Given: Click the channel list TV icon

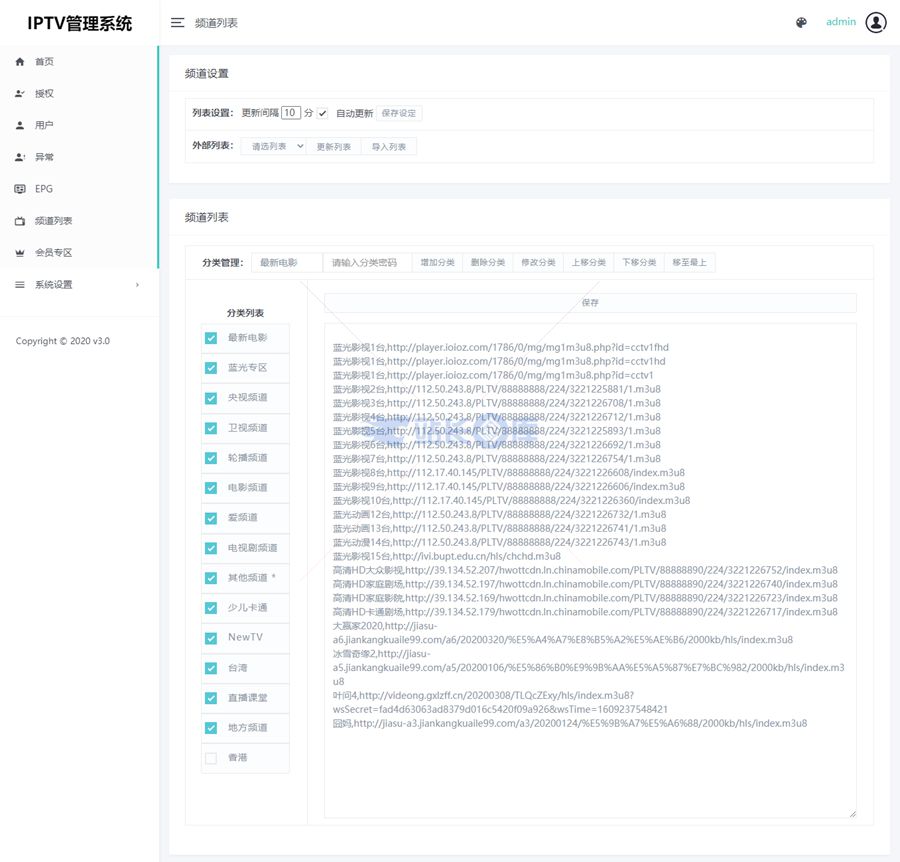Looking at the screenshot, I should point(20,221).
